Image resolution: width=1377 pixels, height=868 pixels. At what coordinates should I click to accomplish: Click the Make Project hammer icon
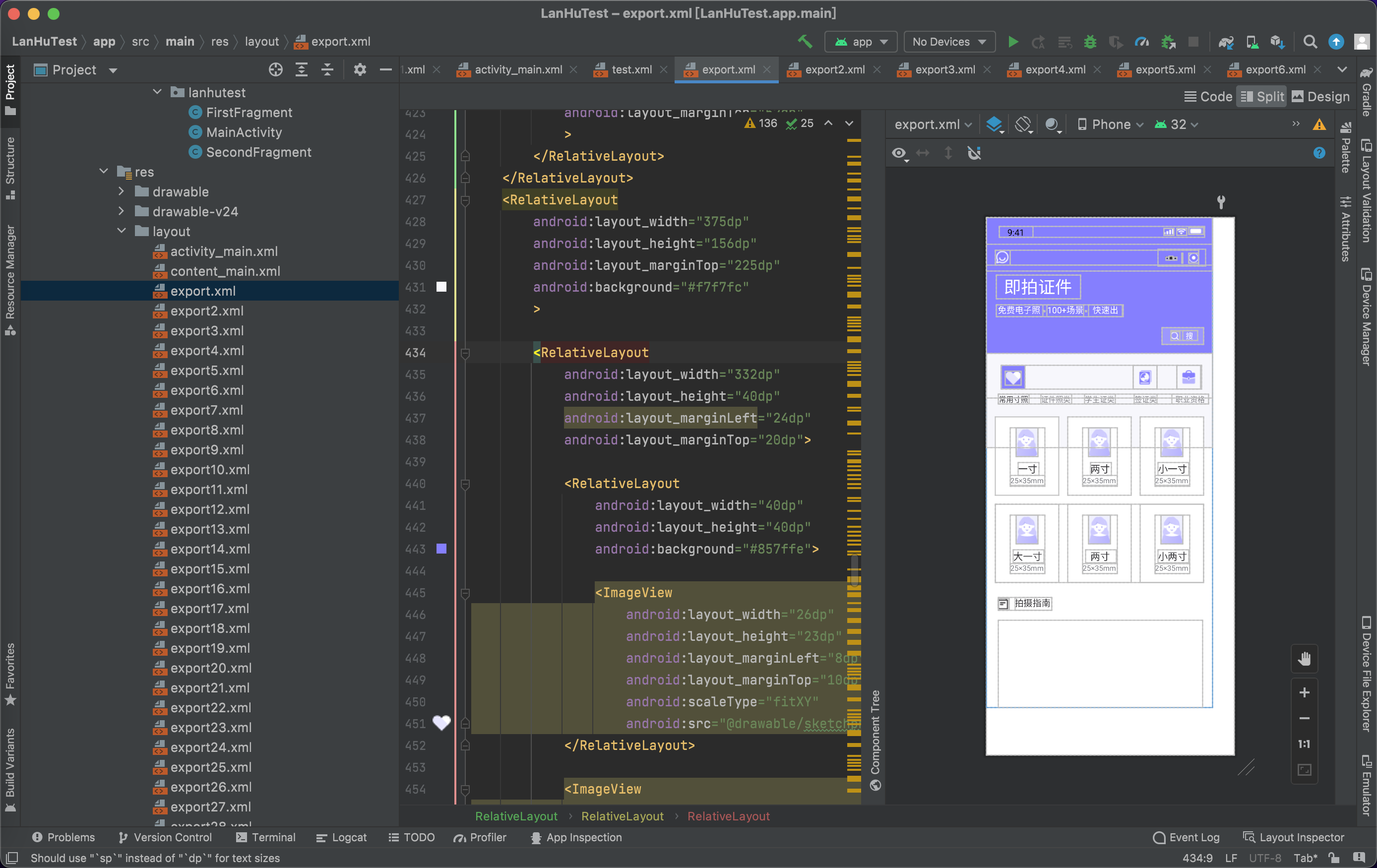click(x=805, y=42)
